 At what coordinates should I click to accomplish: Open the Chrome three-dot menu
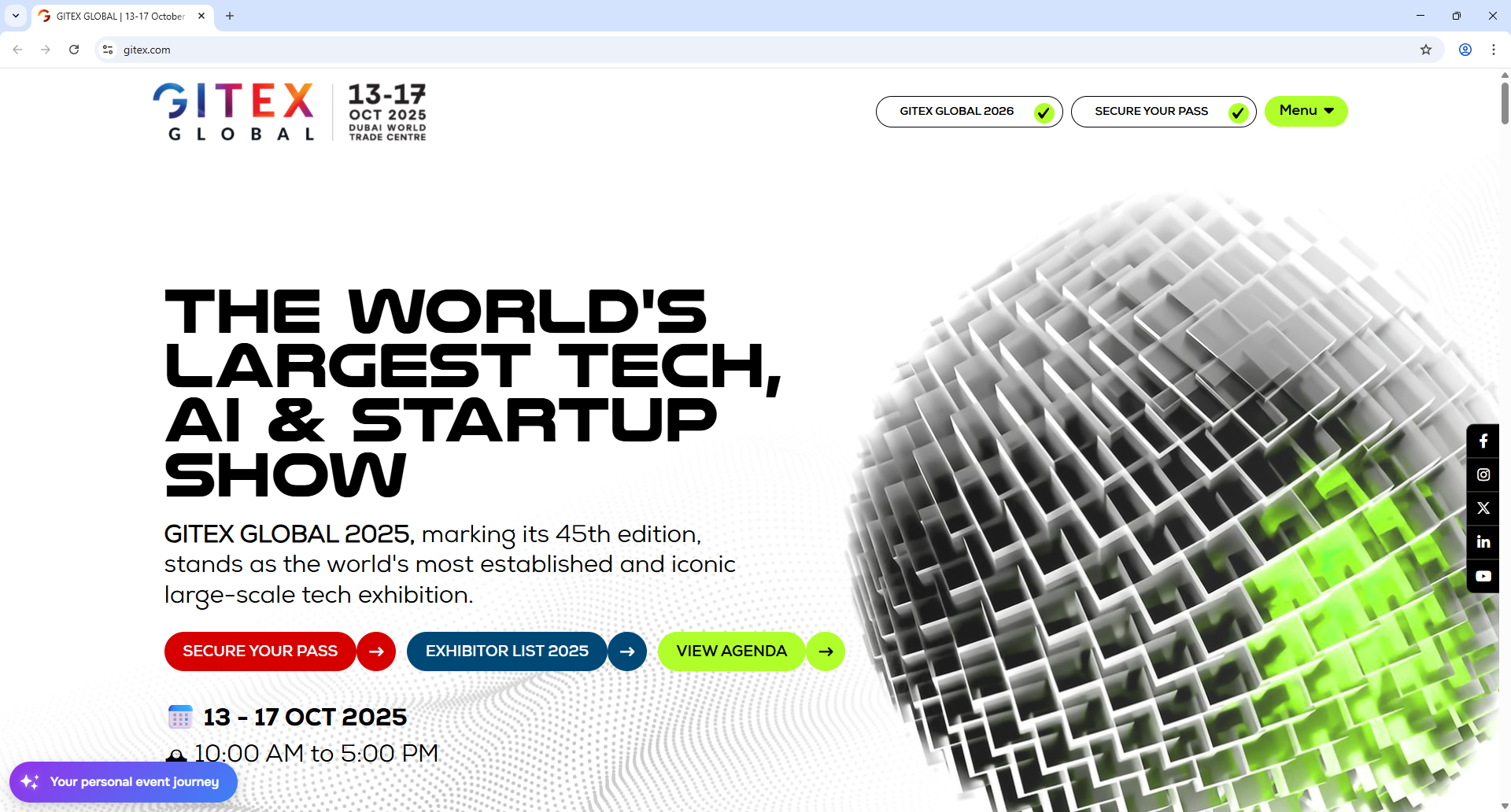point(1493,50)
